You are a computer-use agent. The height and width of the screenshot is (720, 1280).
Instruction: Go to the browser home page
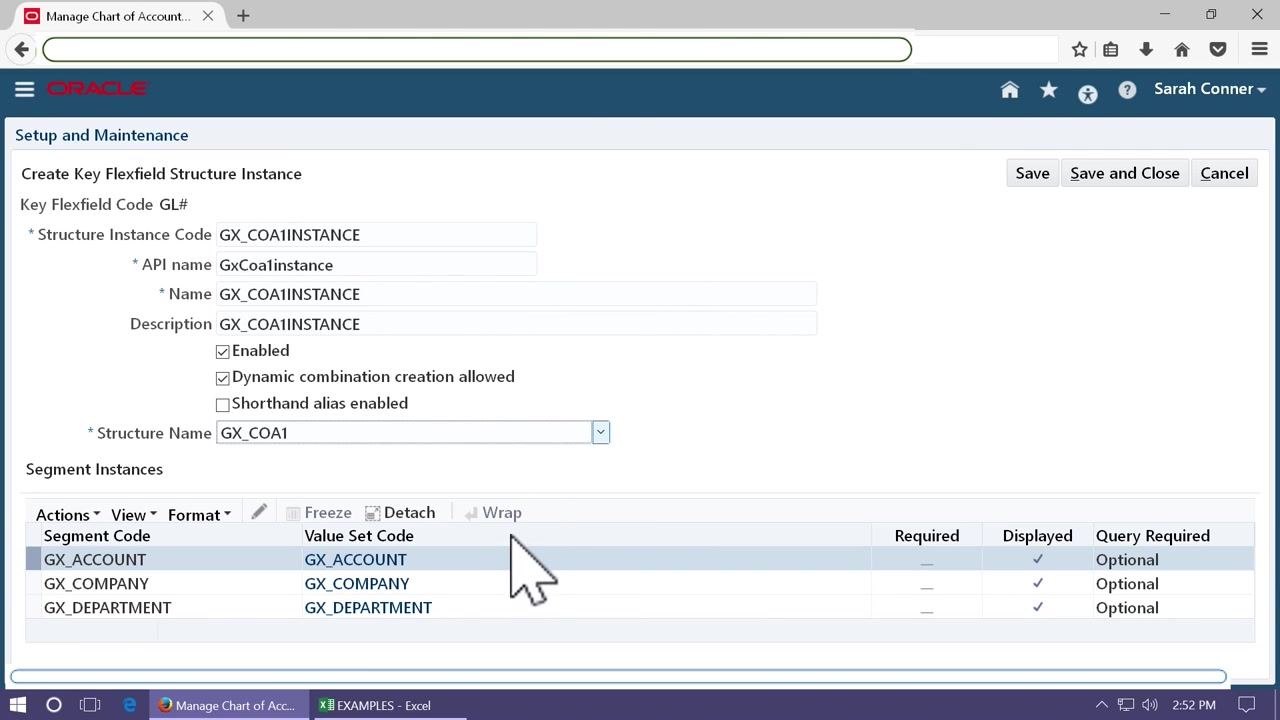[1182, 49]
